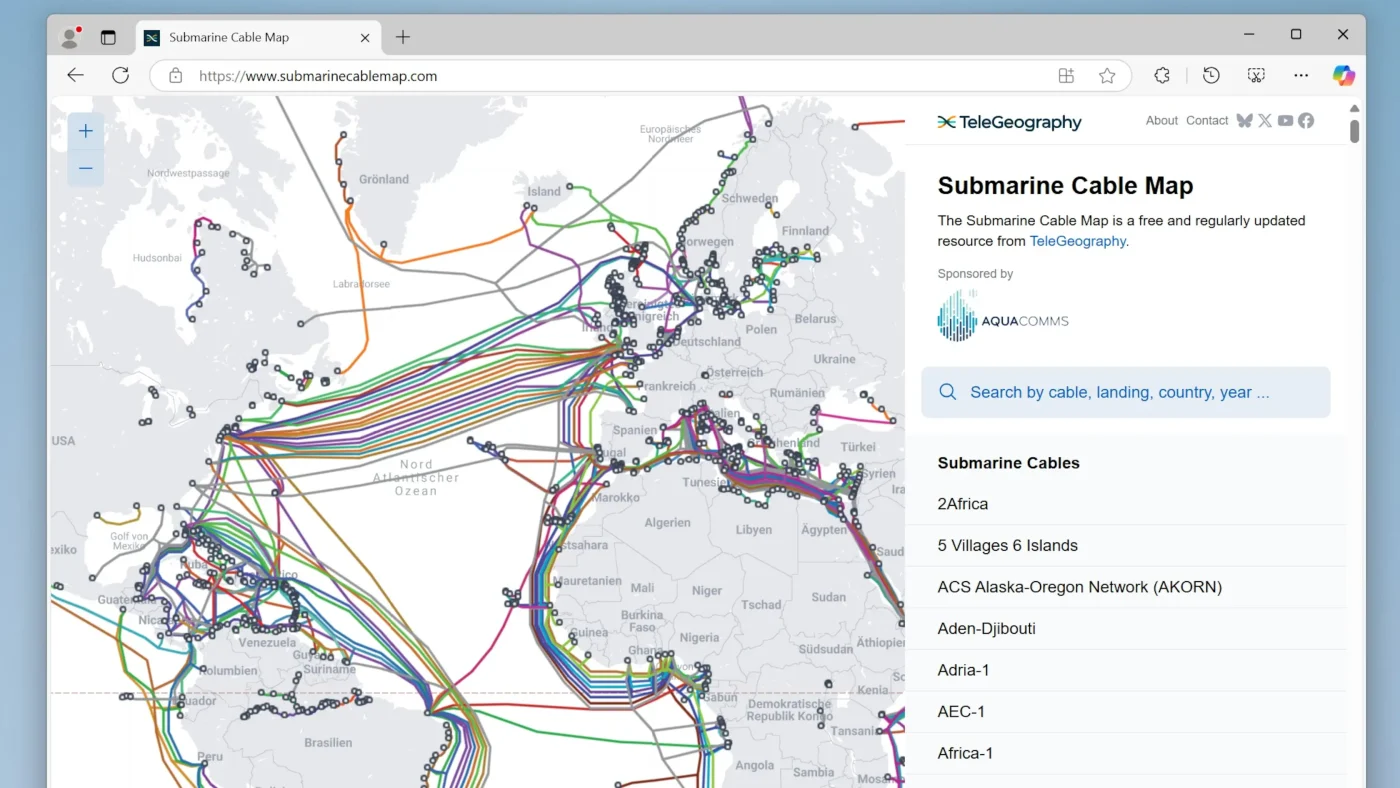Click the Labradorsee map label

click(x=361, y=284)
